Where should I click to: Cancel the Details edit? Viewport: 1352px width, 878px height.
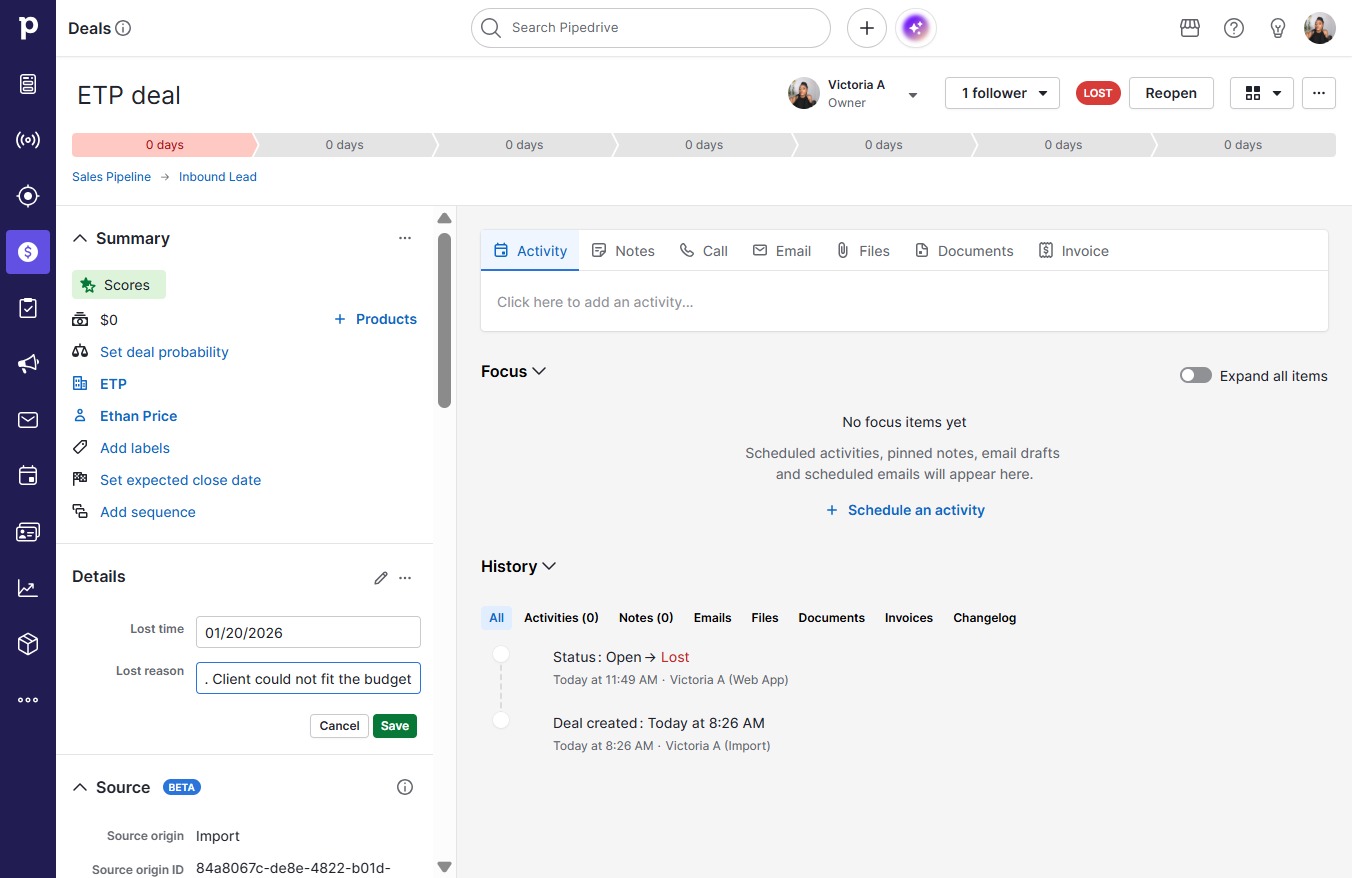pos(339,726)
